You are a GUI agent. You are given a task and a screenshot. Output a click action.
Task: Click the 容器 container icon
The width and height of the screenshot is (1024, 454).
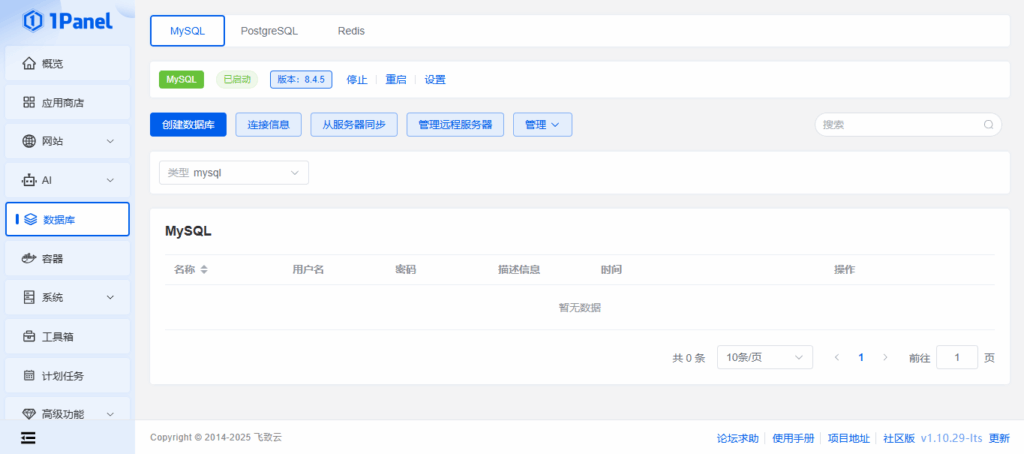(x=29, y=259)
